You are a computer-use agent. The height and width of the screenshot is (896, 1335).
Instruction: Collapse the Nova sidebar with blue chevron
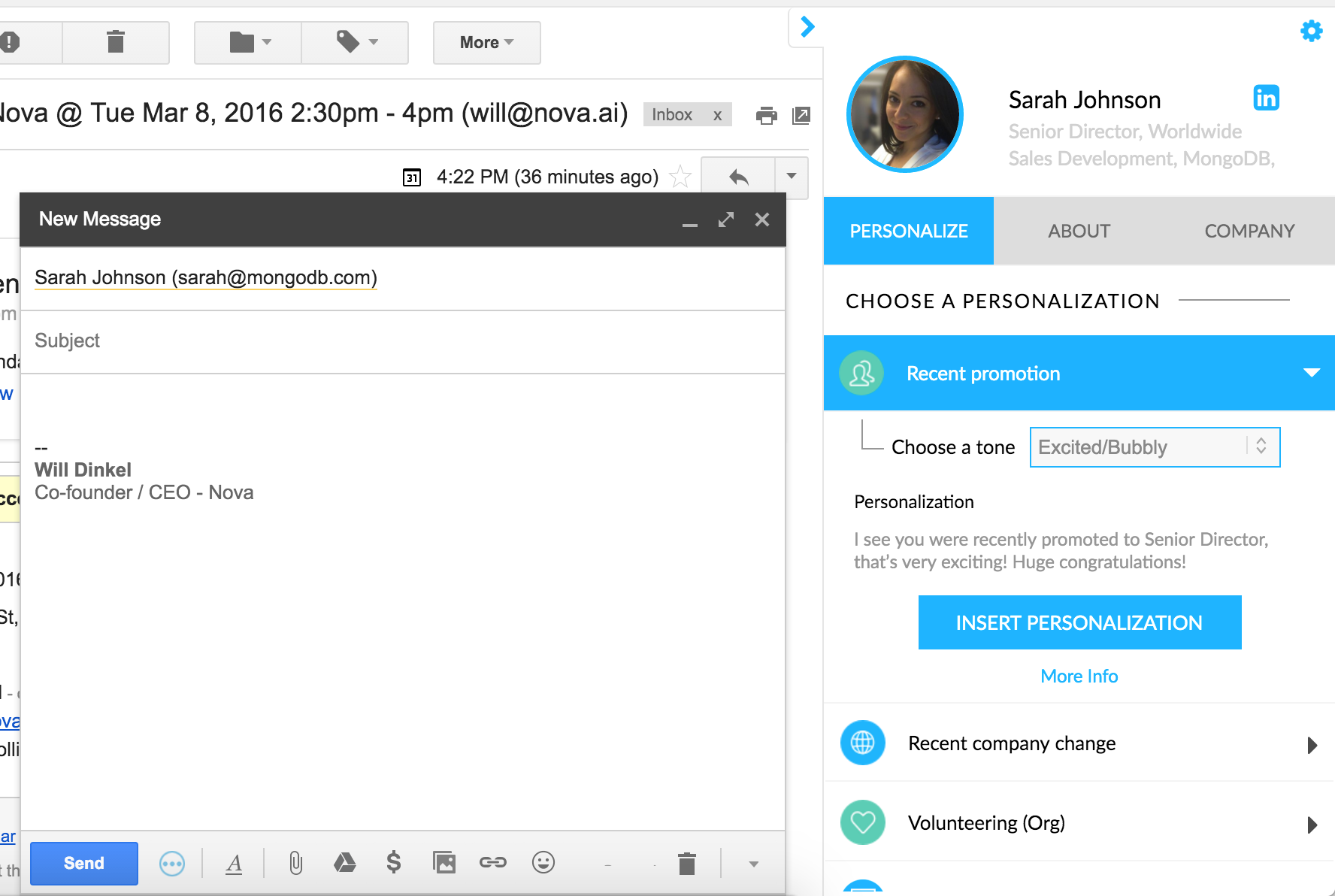click(x=807, y=27)
